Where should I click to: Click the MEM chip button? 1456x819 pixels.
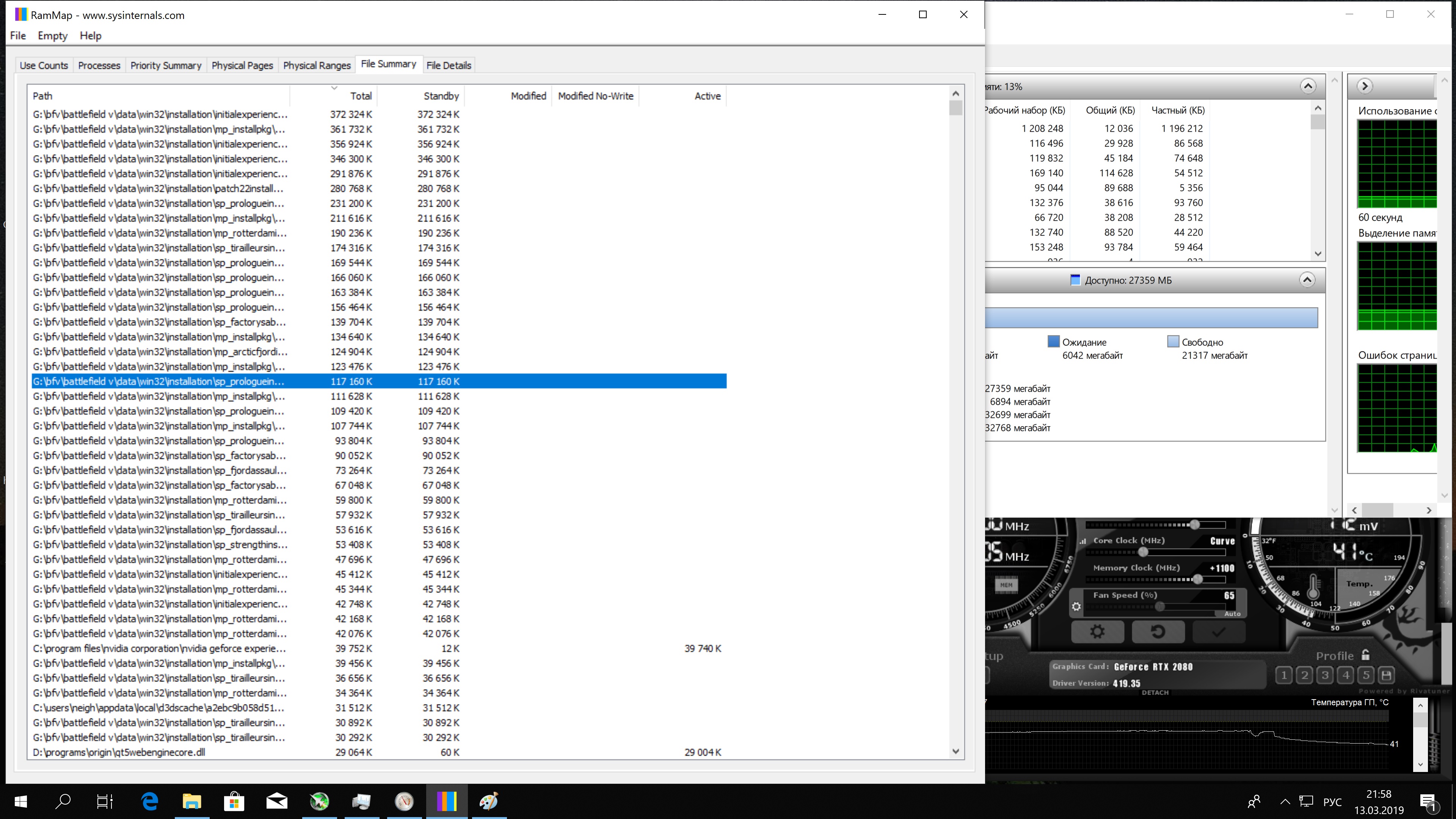point(1007,585)
